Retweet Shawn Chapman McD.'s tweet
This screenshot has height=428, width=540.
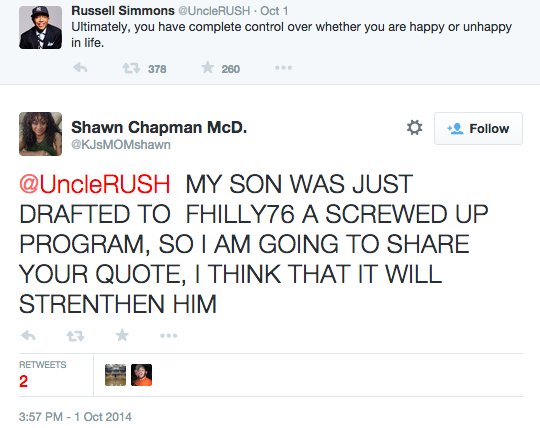pyautogui.click(x=75, y=335)
